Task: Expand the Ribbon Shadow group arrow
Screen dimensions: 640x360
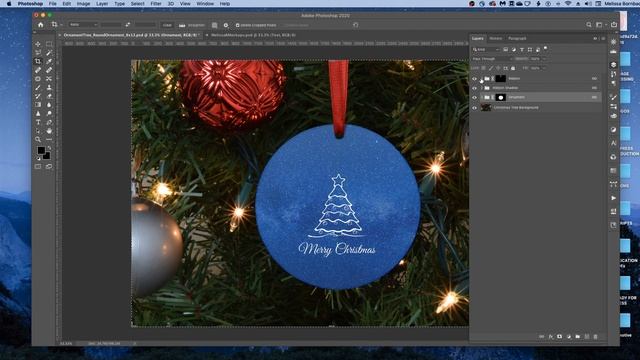Action: tap(482, 88)
